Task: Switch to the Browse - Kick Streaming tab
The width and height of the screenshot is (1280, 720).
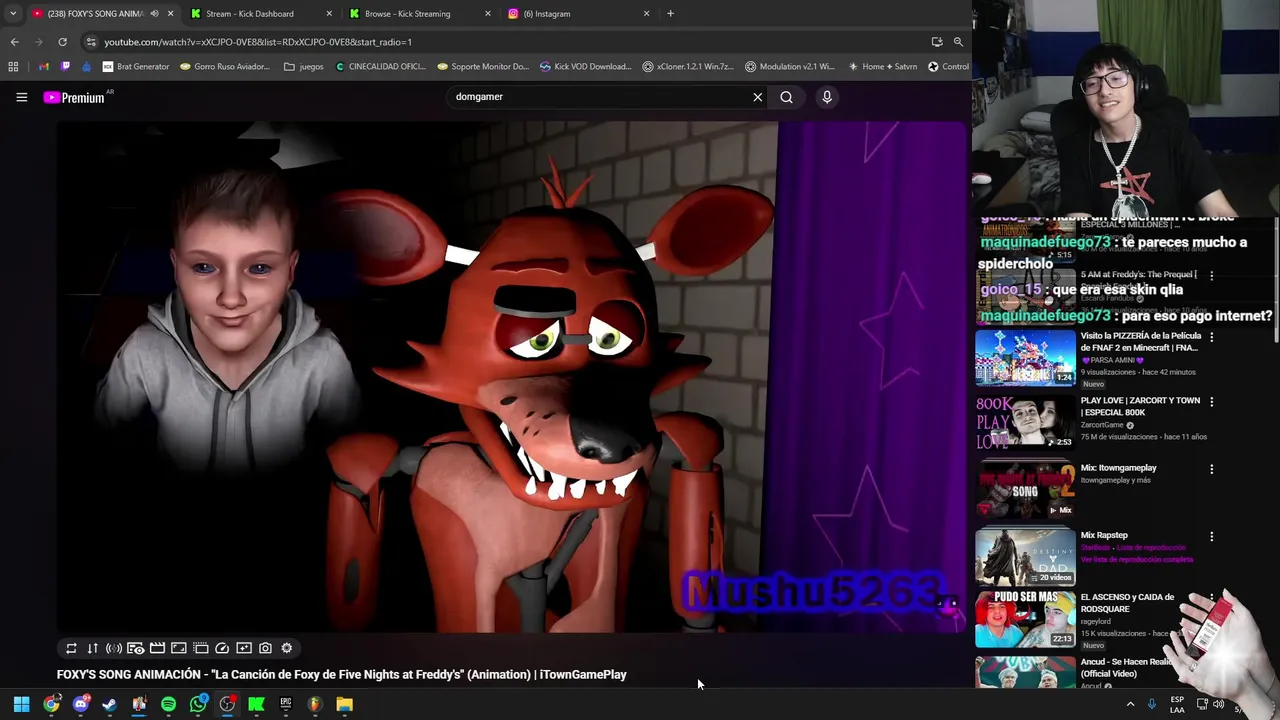Action: pos(407,14)
